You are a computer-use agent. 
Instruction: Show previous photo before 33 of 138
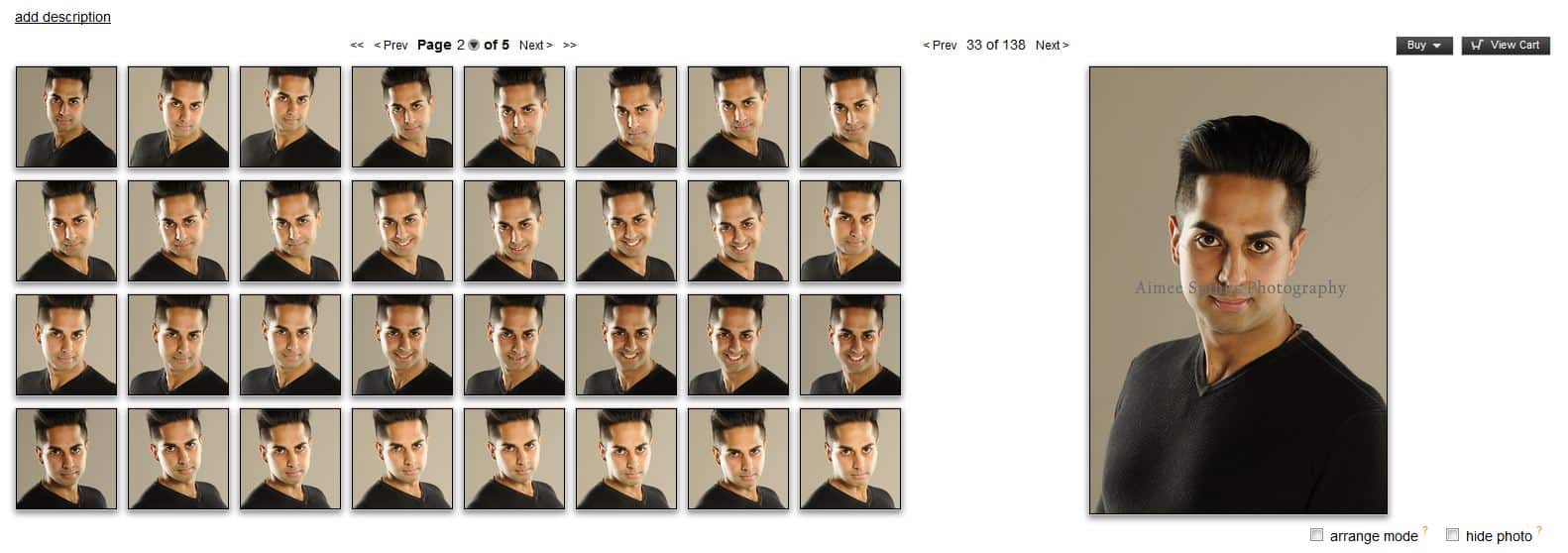(940, 46)
